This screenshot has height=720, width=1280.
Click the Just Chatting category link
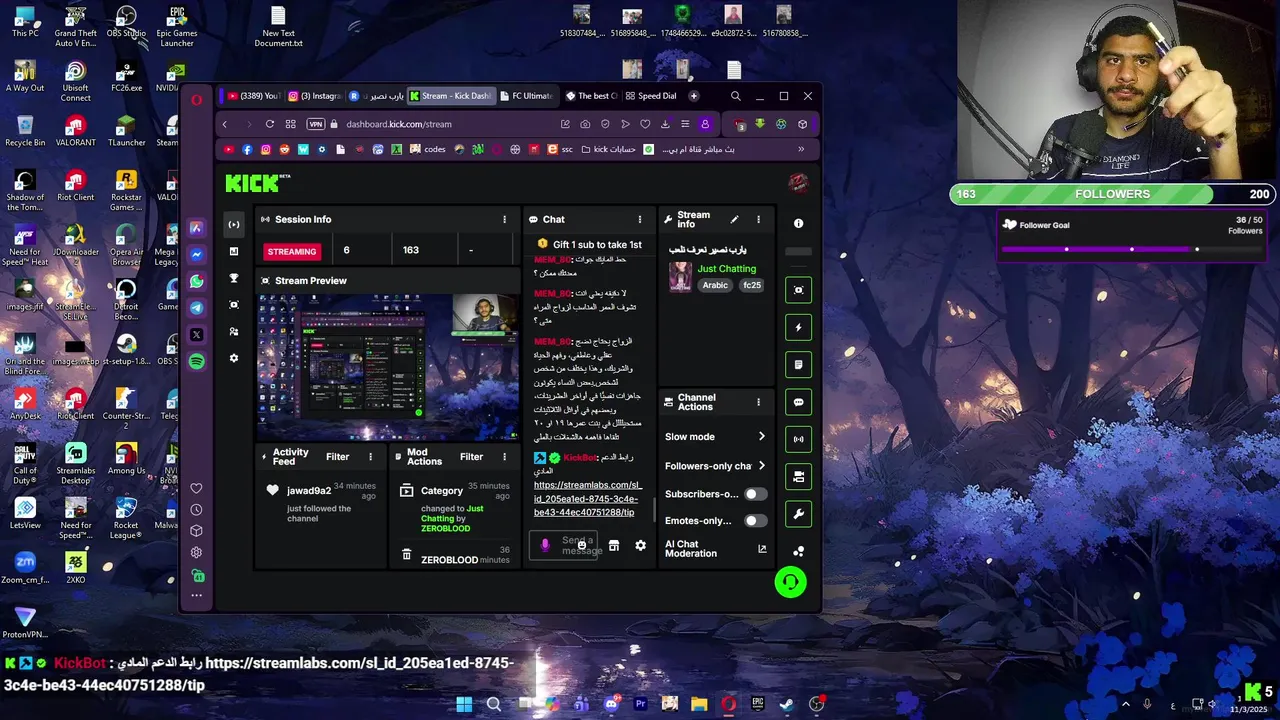727,269
